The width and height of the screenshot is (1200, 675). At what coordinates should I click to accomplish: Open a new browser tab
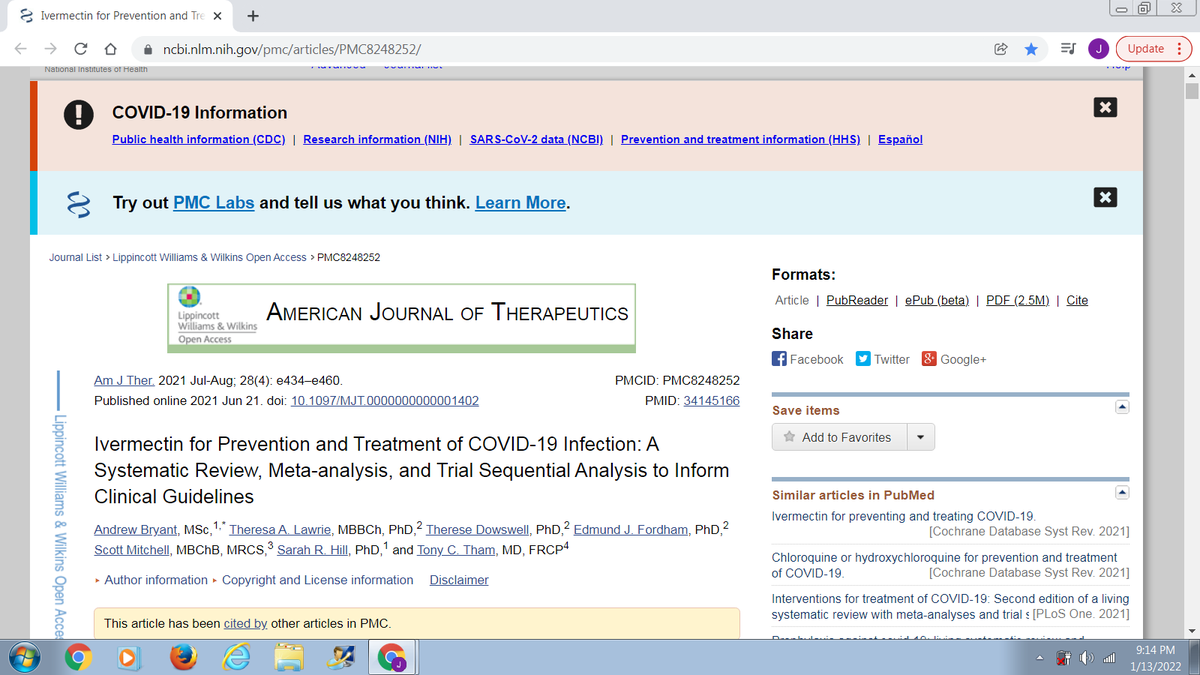253,16
